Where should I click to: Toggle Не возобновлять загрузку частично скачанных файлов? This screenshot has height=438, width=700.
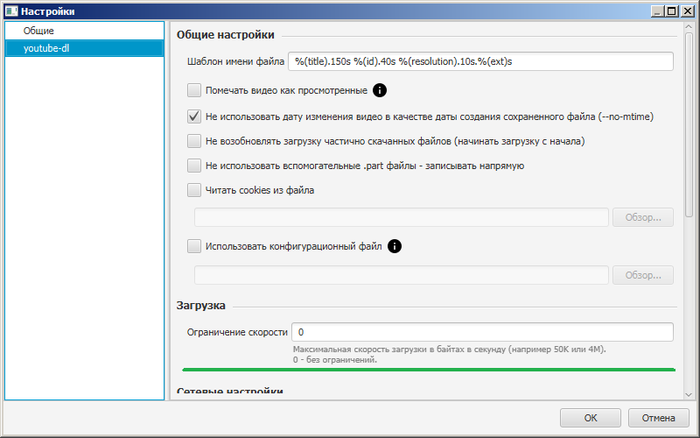point(194,141)
